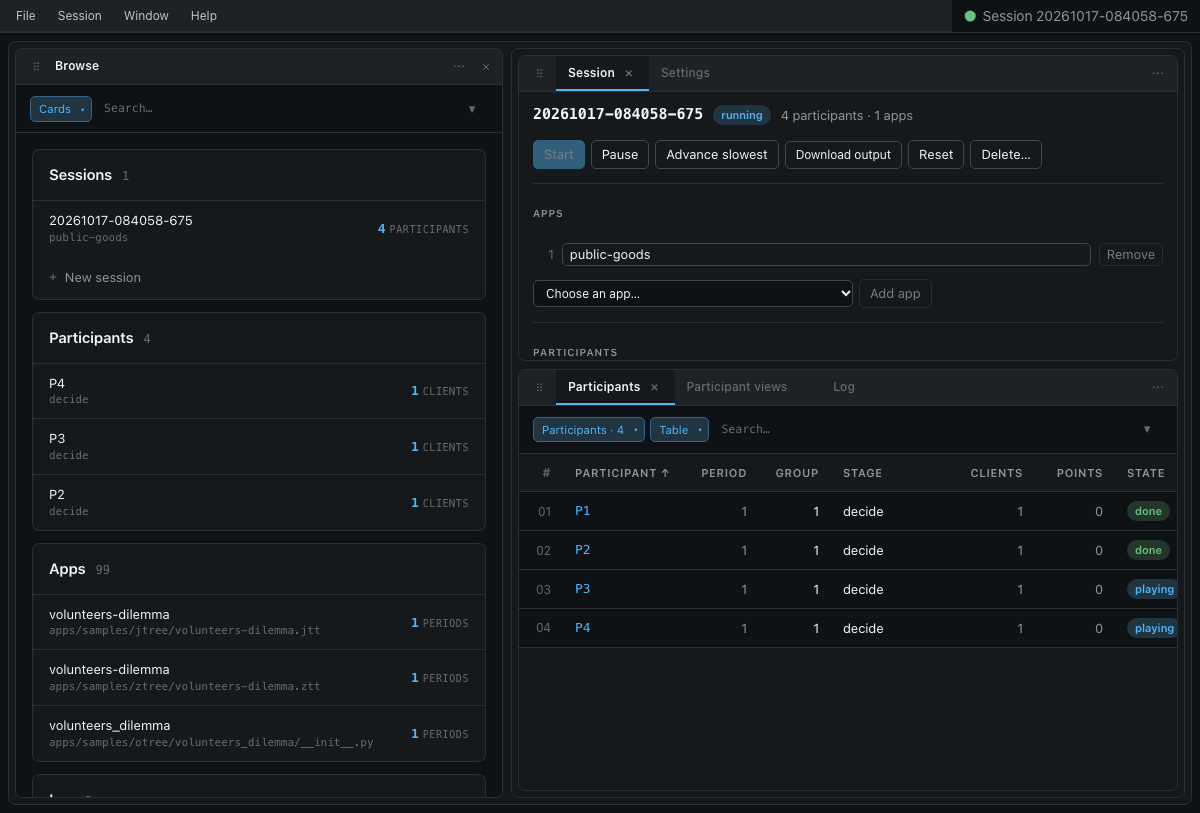This screenshot has height=813, width=1200.
Task: Click the Delete… button
Action: (1006, 154)
